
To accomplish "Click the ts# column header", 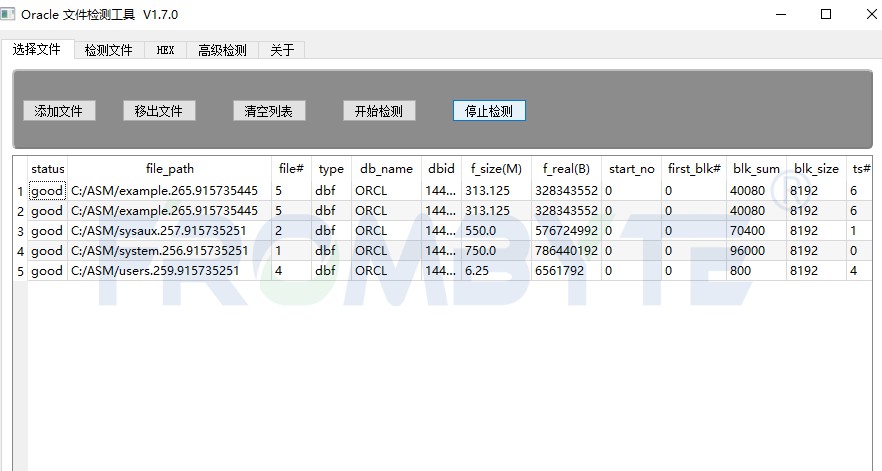I will [861, 169].
